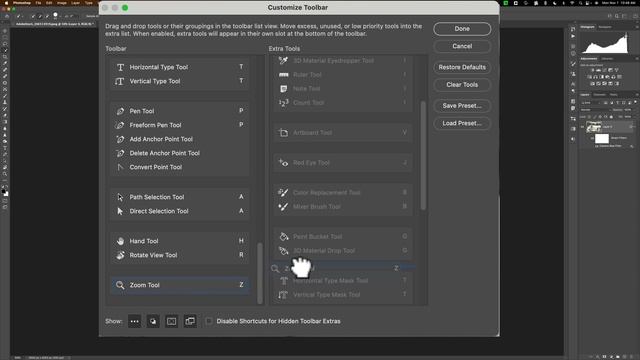Image resolution: width=640 pixels, height=360 pixels.
Task: Click the Extra Tools list vertical scrollbar
Action: coord(423,155)
